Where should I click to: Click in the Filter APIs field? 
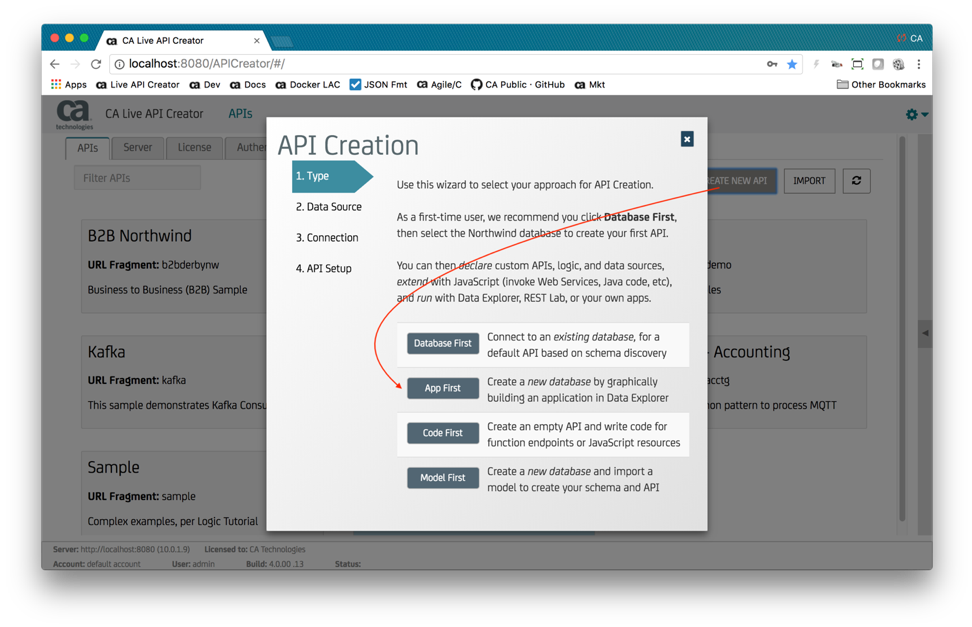click(x=137, y=178)
